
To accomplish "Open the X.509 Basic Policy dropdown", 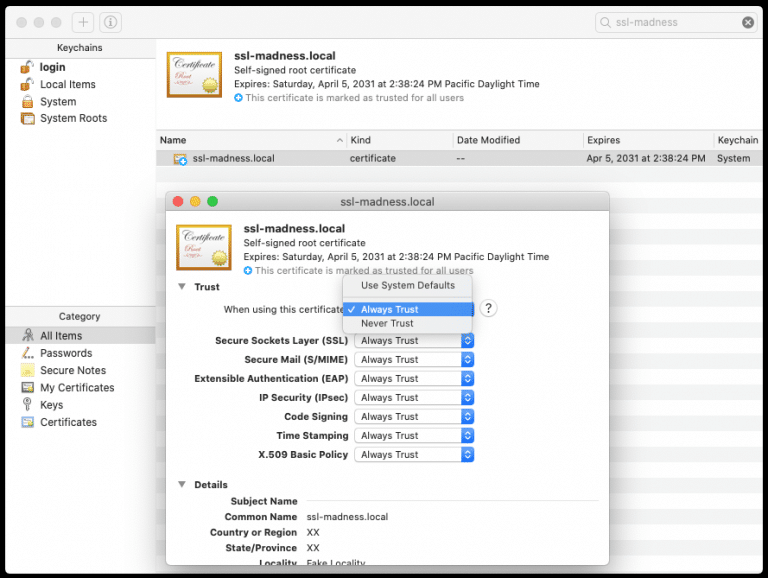I will click(414, 455).
